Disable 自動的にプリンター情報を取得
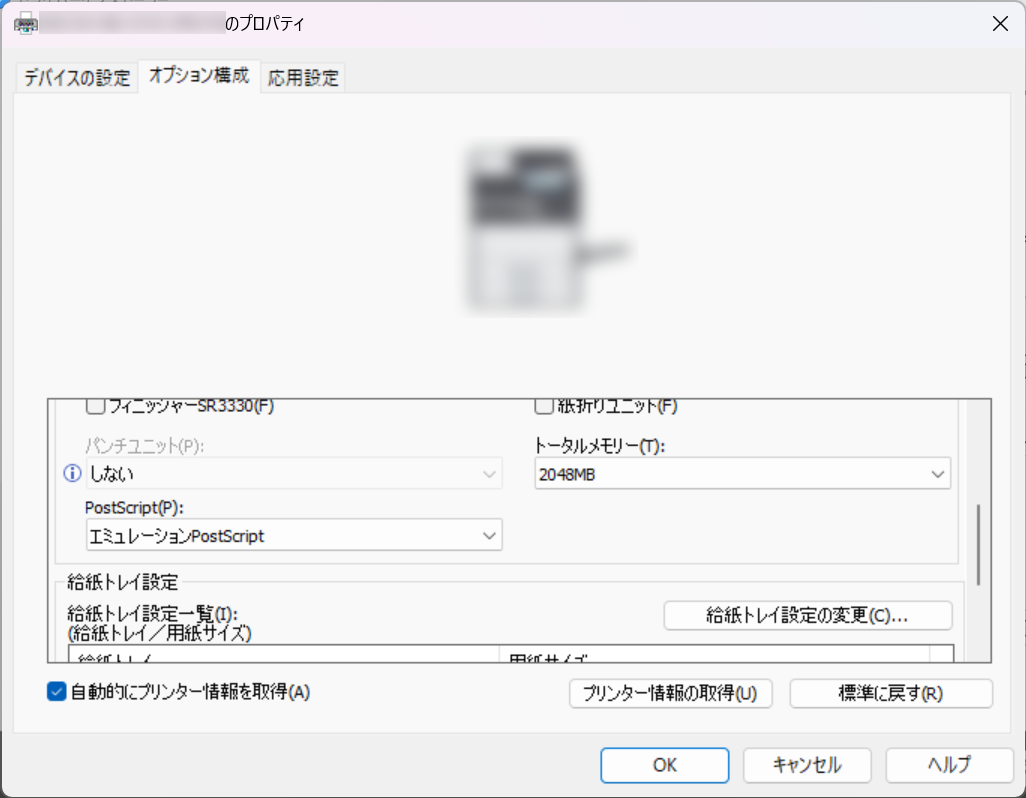1026x798 pixels. point(57,691)
